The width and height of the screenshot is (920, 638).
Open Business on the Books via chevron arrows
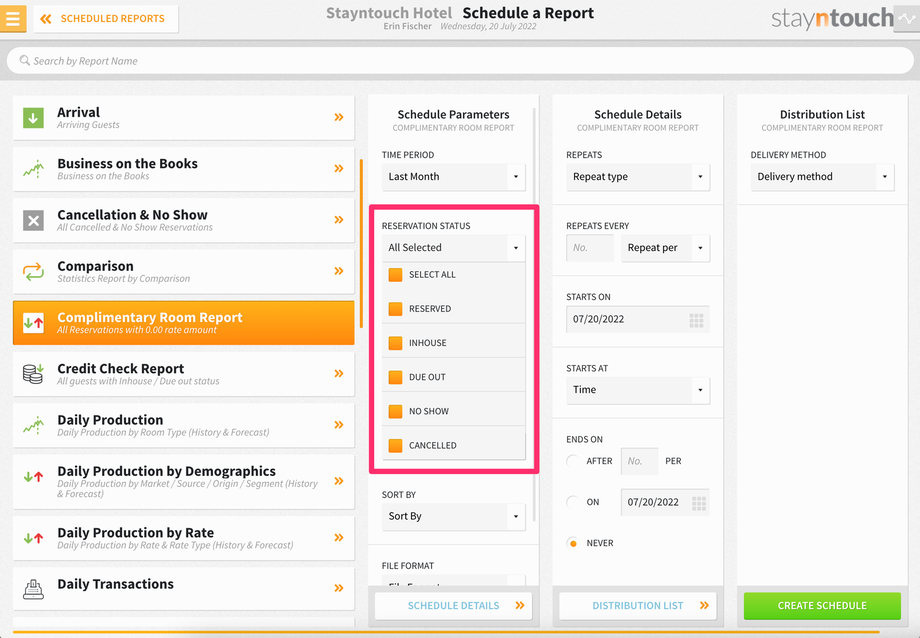(339, 168)
